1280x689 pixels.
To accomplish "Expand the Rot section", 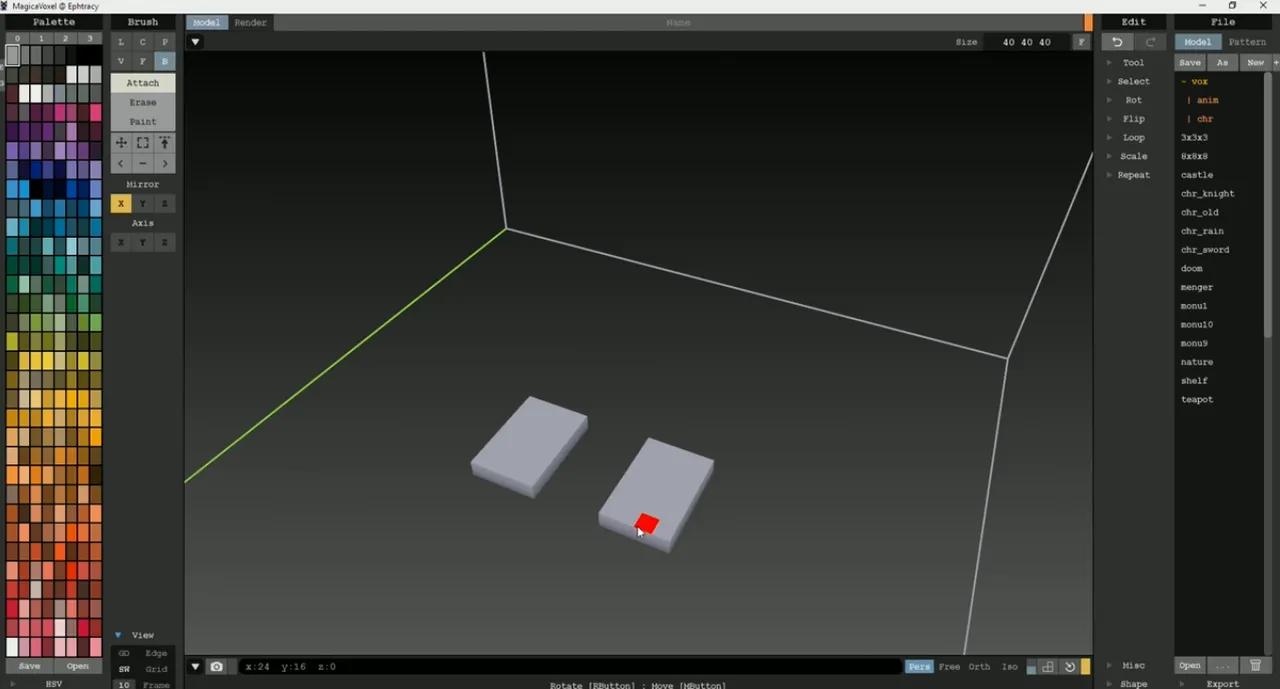I will pos(1133,100).
